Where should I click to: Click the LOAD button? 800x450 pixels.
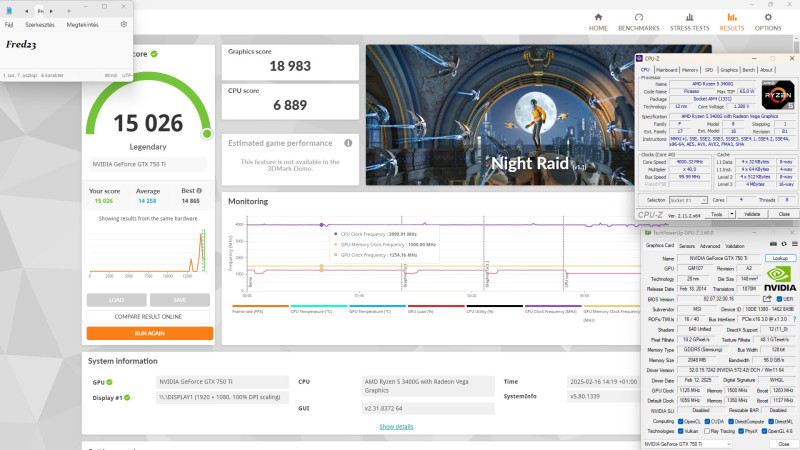click(116, 299)
